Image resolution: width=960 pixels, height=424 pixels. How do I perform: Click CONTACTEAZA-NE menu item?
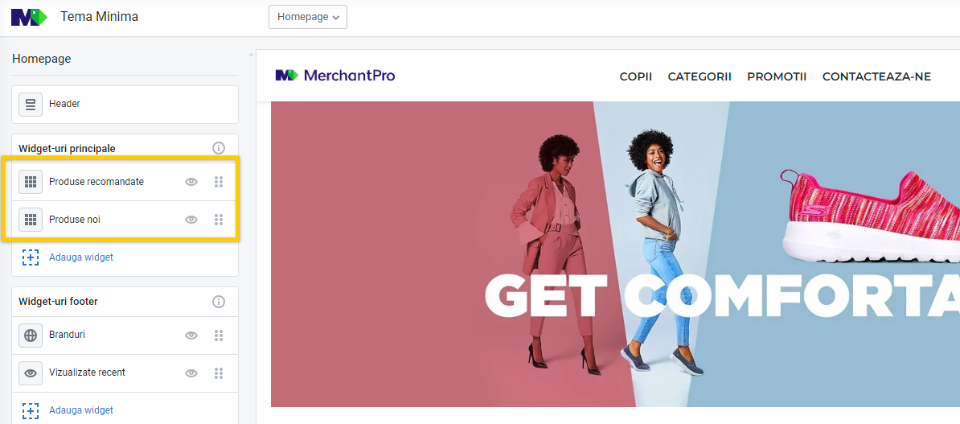pos(876,76)
